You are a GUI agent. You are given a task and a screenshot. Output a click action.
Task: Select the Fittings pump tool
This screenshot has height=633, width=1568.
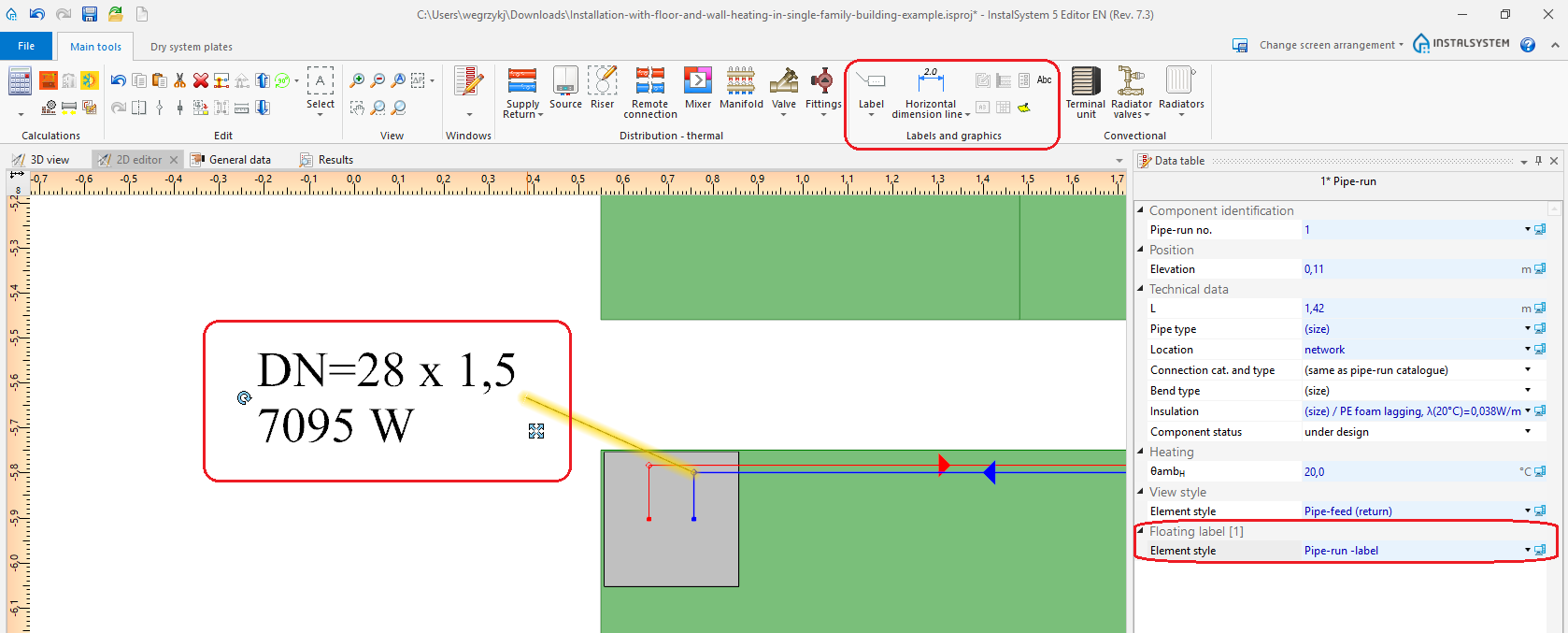coord(823,91)
